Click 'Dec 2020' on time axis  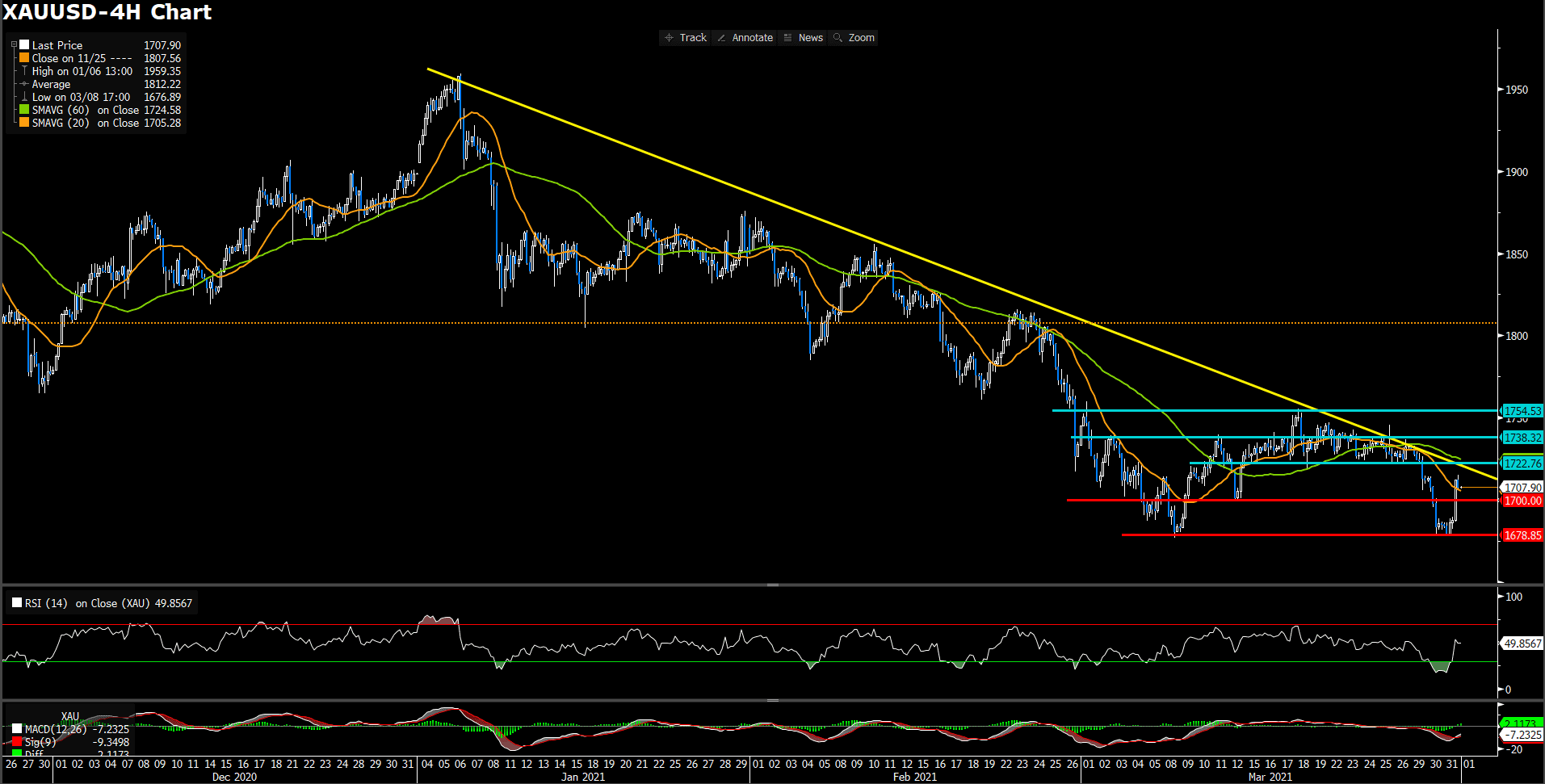234,777
